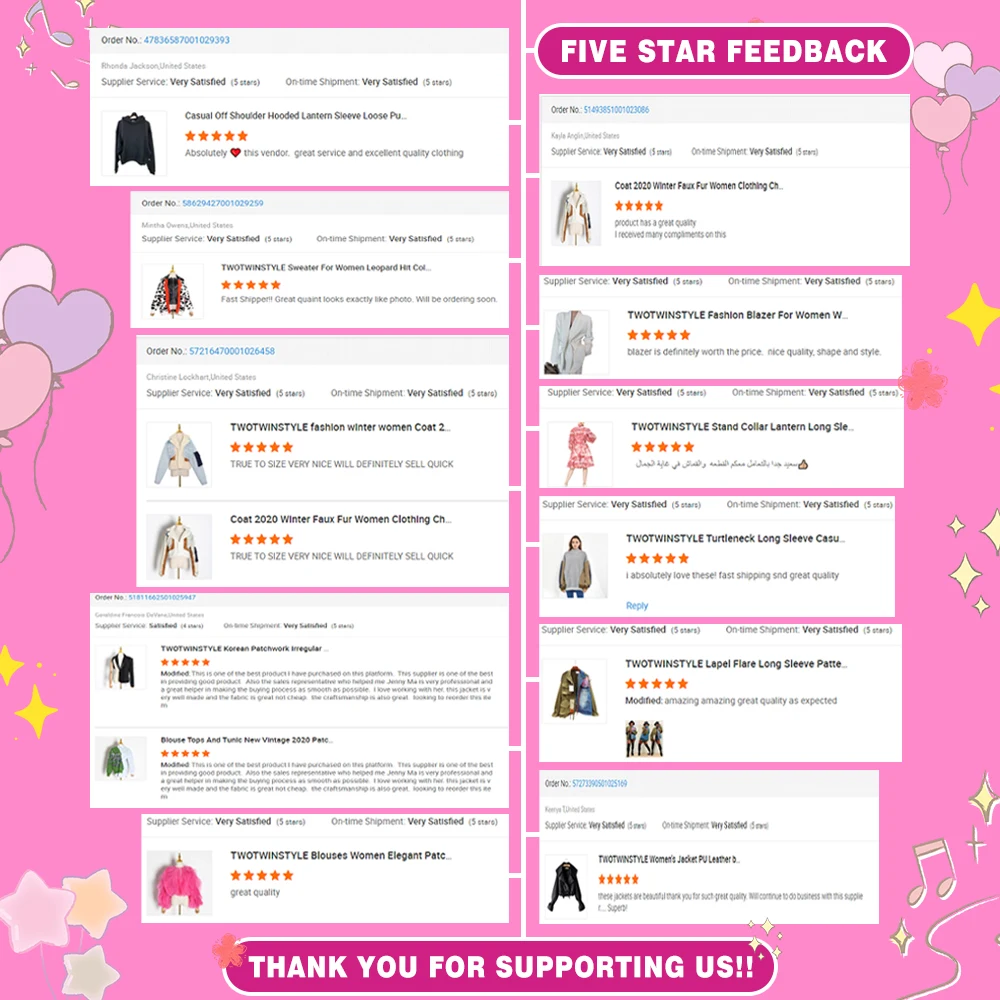Click the Reply link under turtleneck review
1000x1000 pixels.
(636, 606)
